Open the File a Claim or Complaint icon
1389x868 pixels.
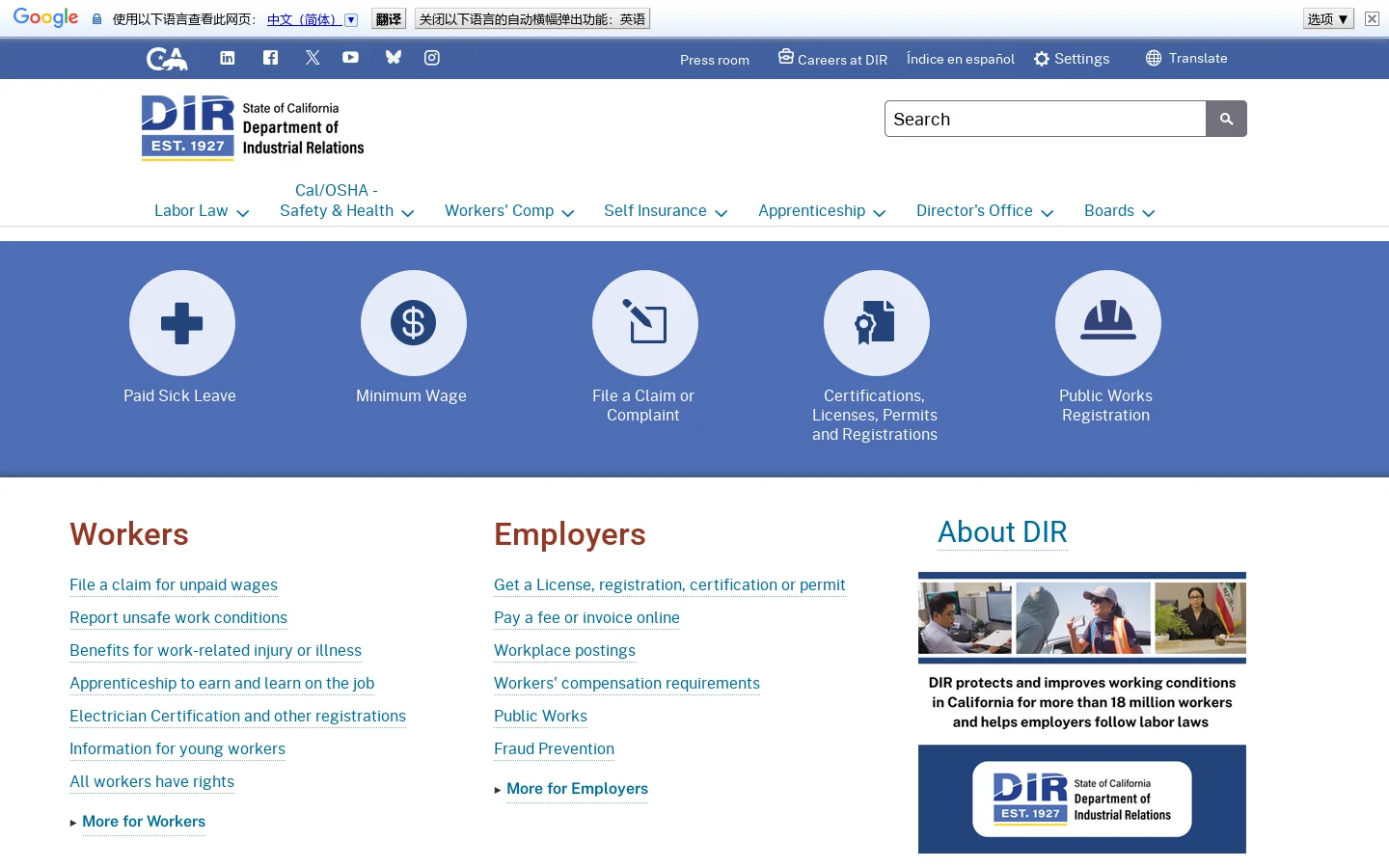645,323
